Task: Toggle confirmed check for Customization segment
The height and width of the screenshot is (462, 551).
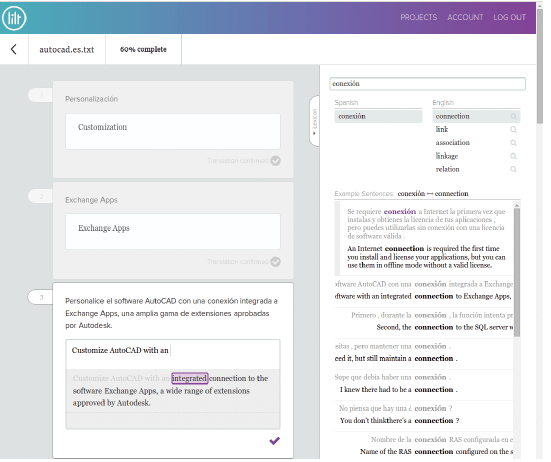Action: (276, 161)
